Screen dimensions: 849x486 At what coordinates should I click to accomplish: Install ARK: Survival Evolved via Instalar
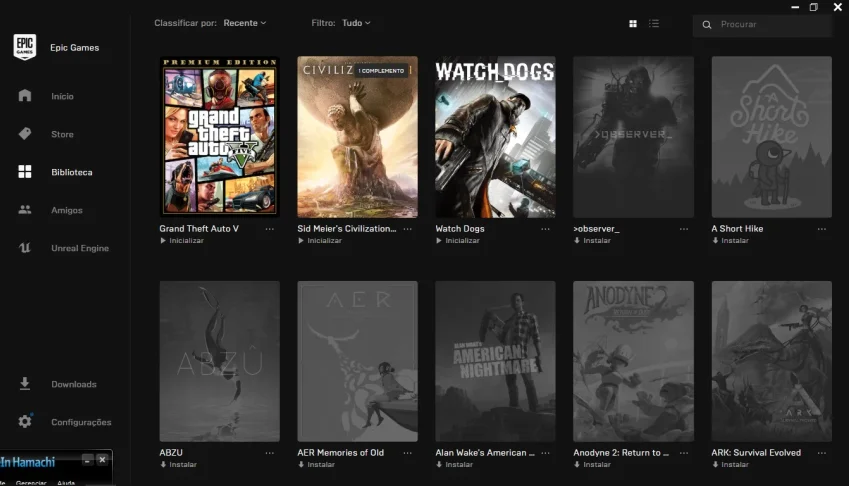730,464
